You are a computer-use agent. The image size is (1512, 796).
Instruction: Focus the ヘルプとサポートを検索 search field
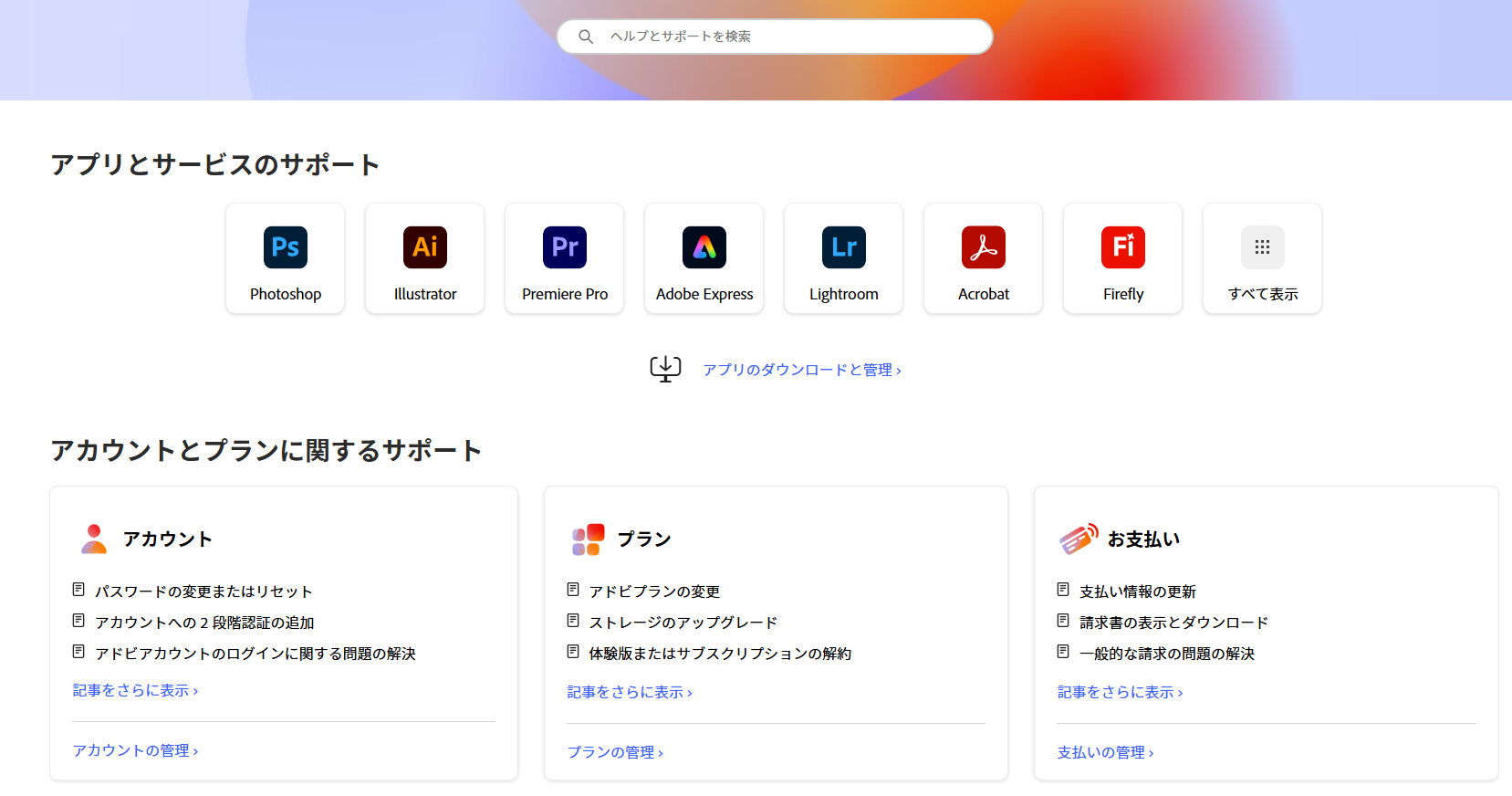(x=775, y=37)
